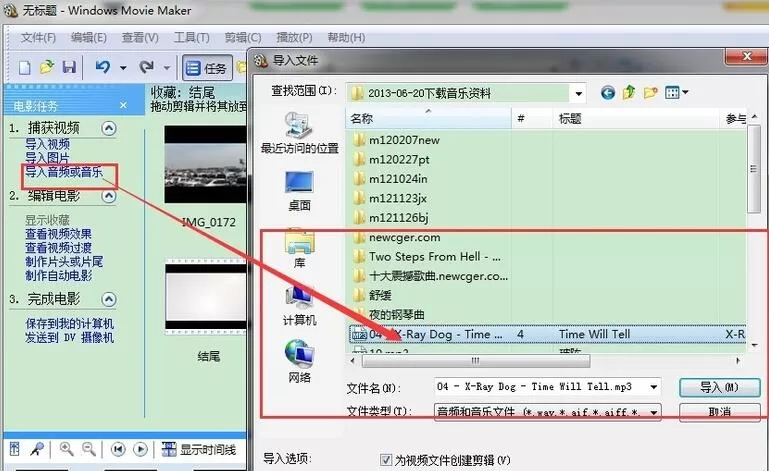769x471 pixels.
Task: Click 制作自动电影 link
Action: click(x=58, y=275)
